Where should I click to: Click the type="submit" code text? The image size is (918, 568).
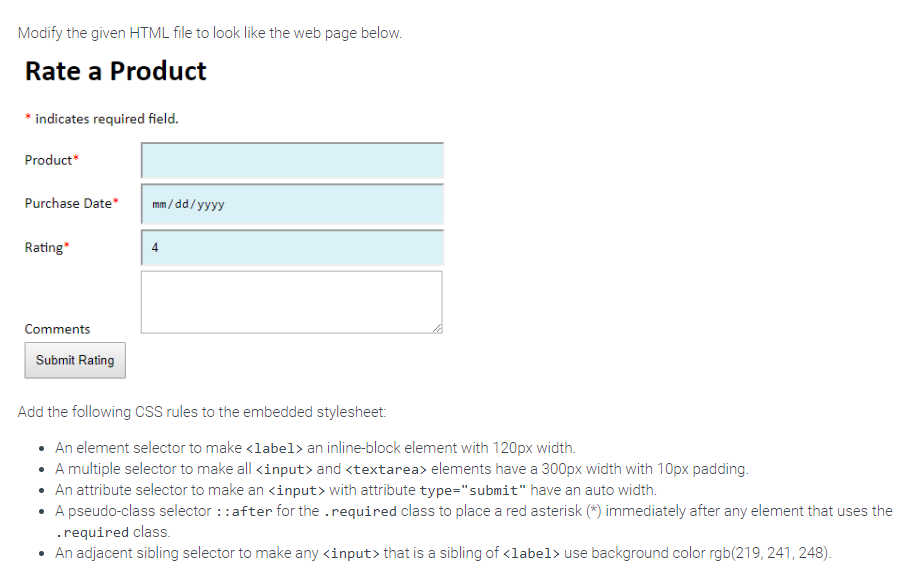coord(472,491)
